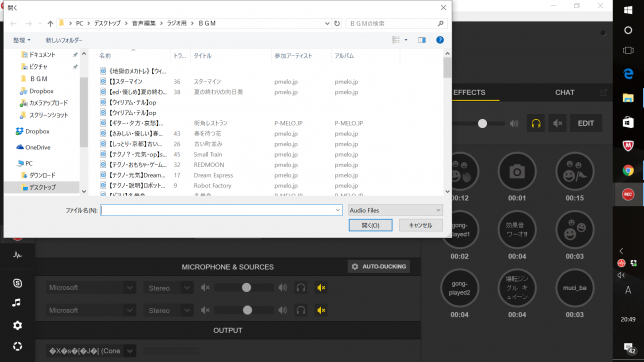644x362 pixels.
Task: Click キャンセル button in file dialog
Action: pos(421,225)
